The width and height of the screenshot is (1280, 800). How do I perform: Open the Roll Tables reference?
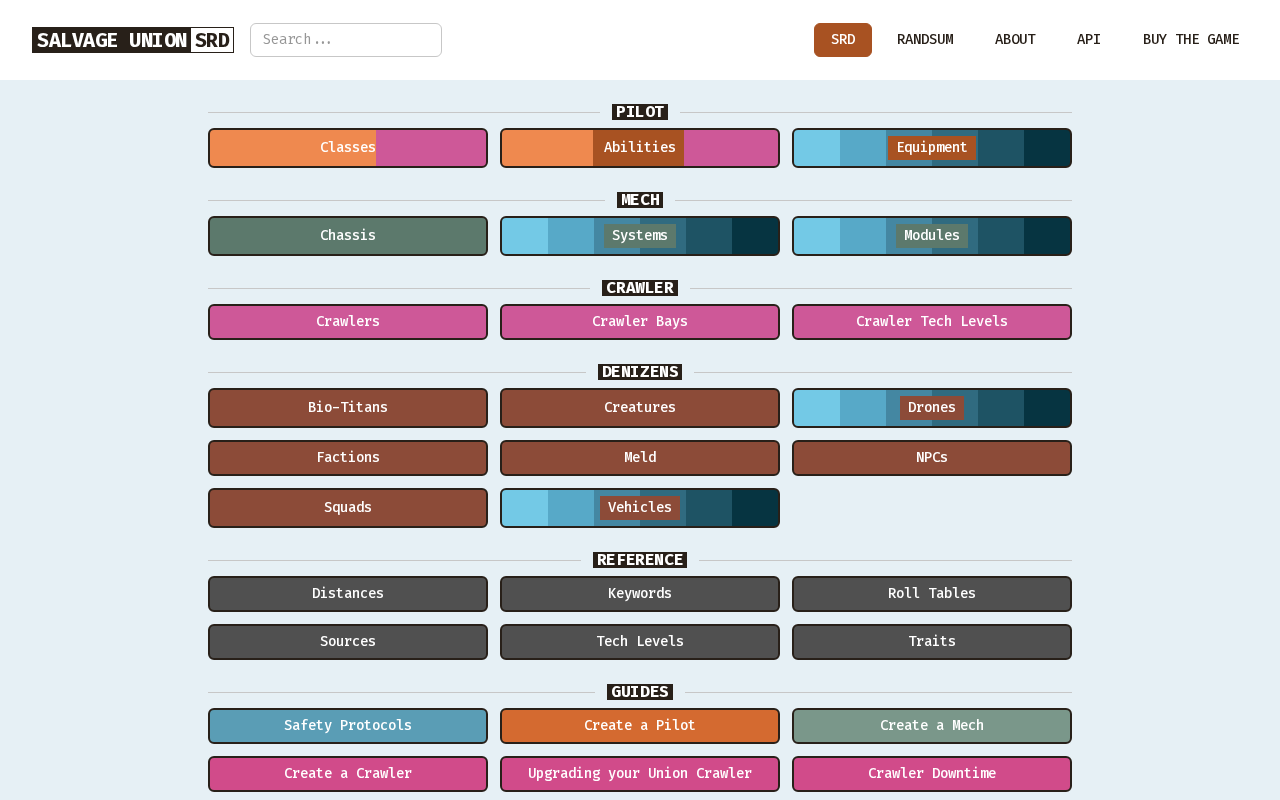tap(932, 594)
